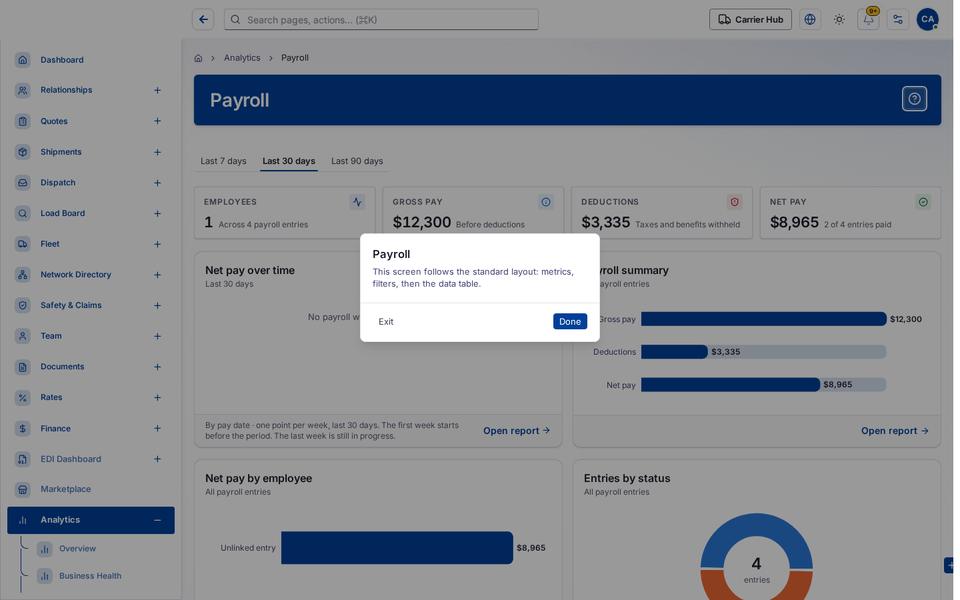Open report for the payroll summary chart

[x=894, y=430]
